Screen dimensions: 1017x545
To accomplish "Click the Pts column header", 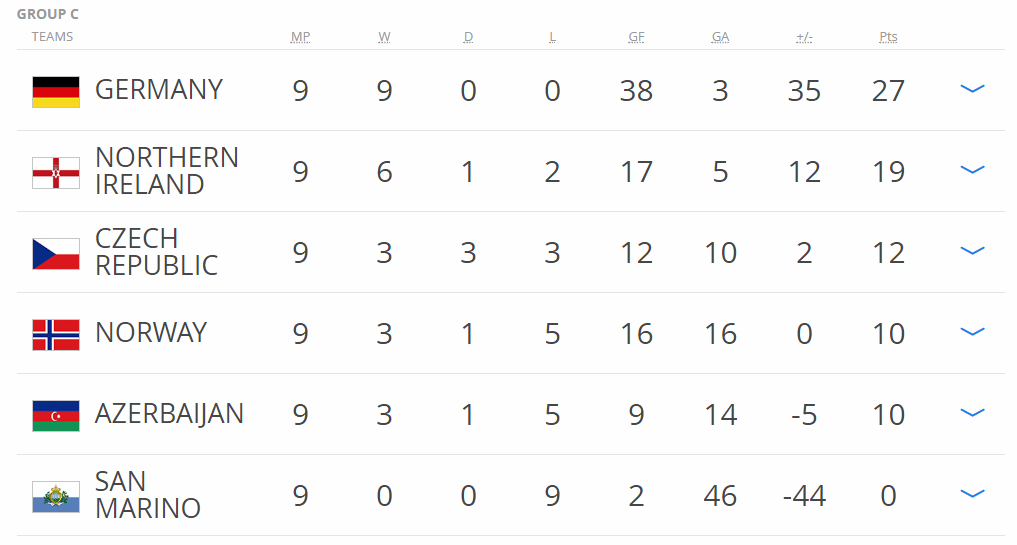I will pyautogui.click(x=888, y=38).
